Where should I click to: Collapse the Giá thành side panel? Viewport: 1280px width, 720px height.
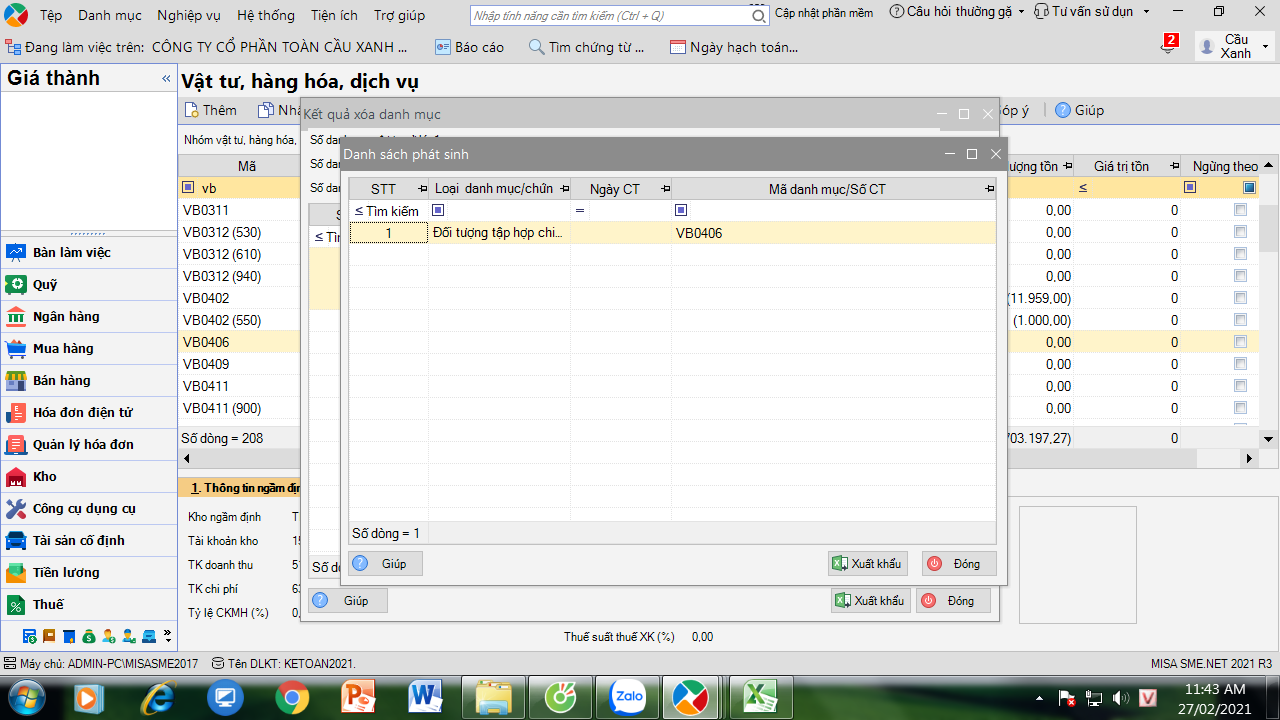(166, 78)
